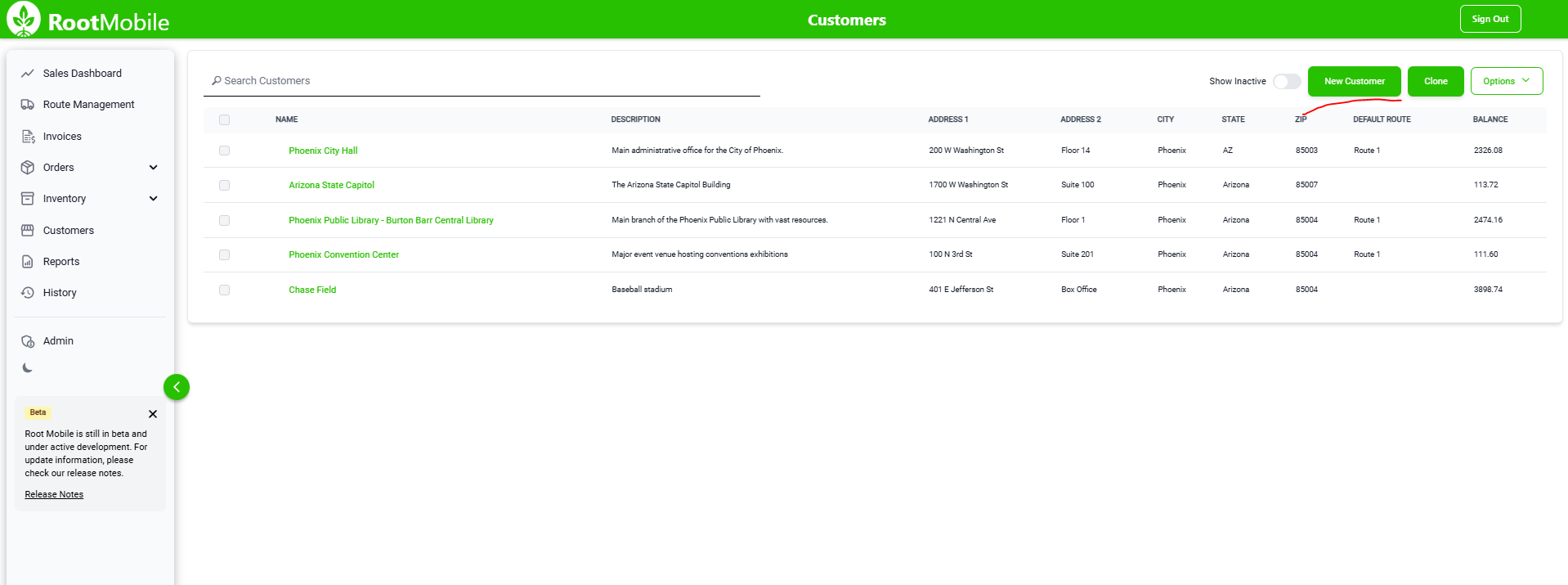
Task: Click the New Customer button
Action: pyautogui.click(x=1355, y=81)
